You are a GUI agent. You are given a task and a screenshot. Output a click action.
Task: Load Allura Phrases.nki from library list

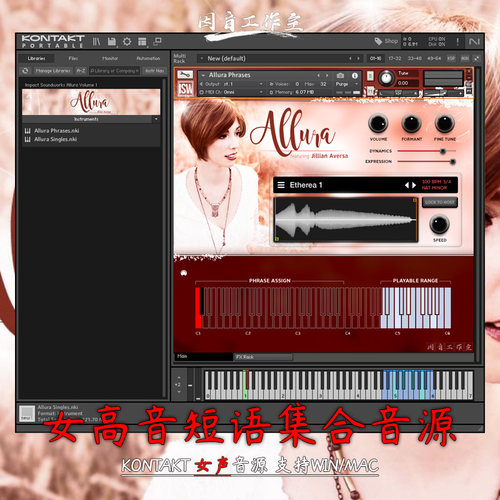tap(57, 130)
